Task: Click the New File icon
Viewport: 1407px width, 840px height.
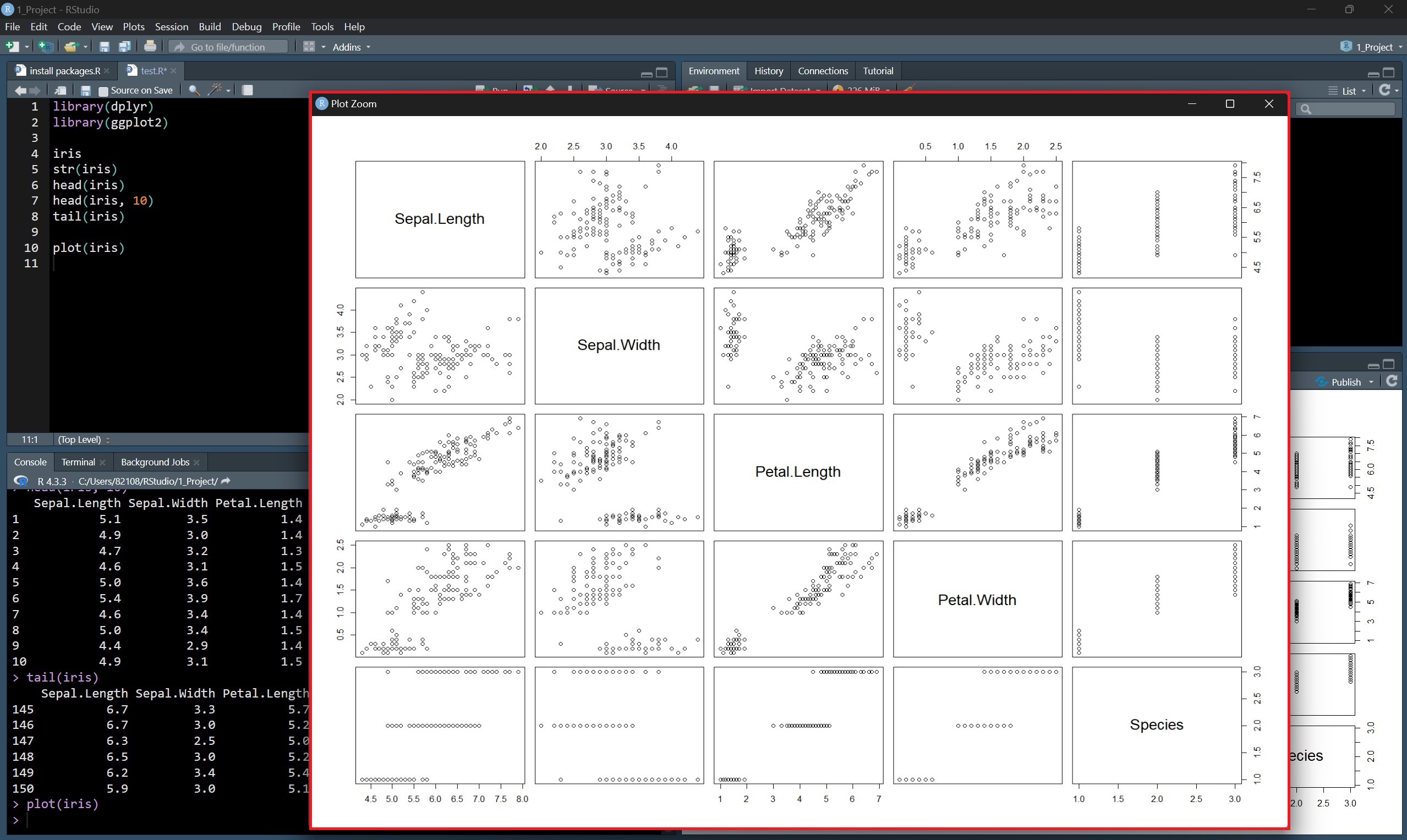Action: pyautogui.click(x=12, y=47)
